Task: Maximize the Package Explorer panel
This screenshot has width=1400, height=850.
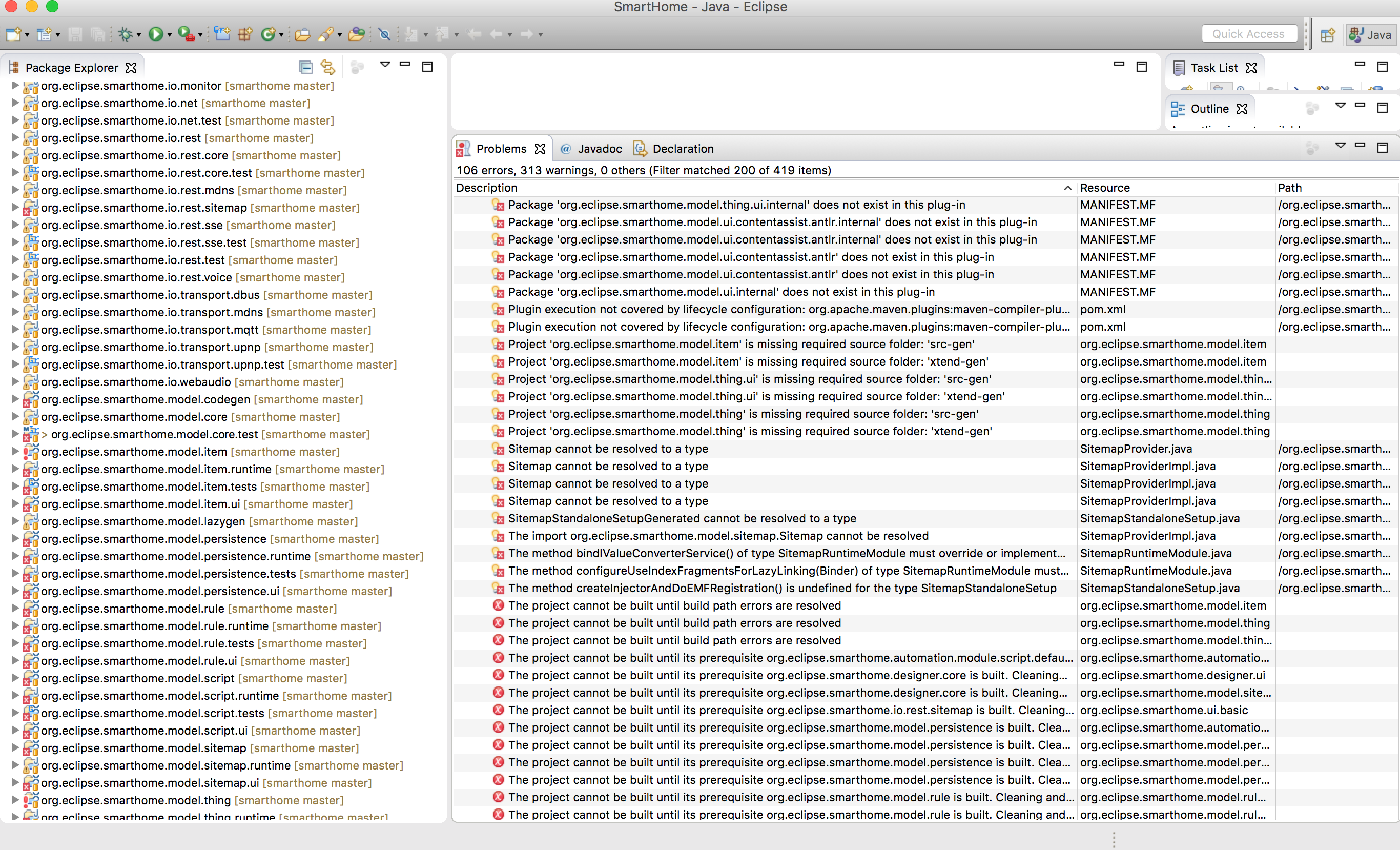Action: click(427, 67)
